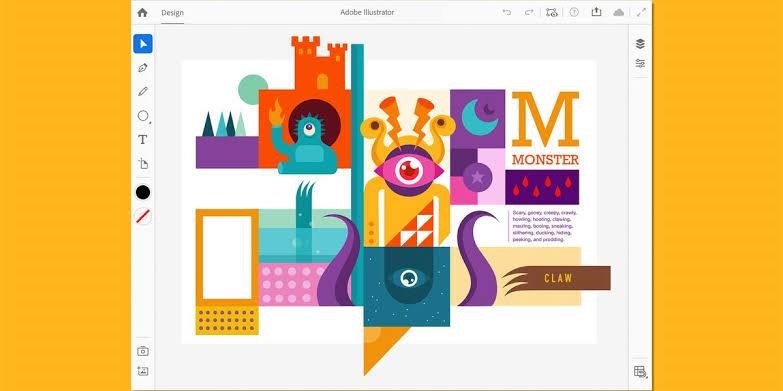Toggle full screen view
783x391 pixels.
[641, 12]
